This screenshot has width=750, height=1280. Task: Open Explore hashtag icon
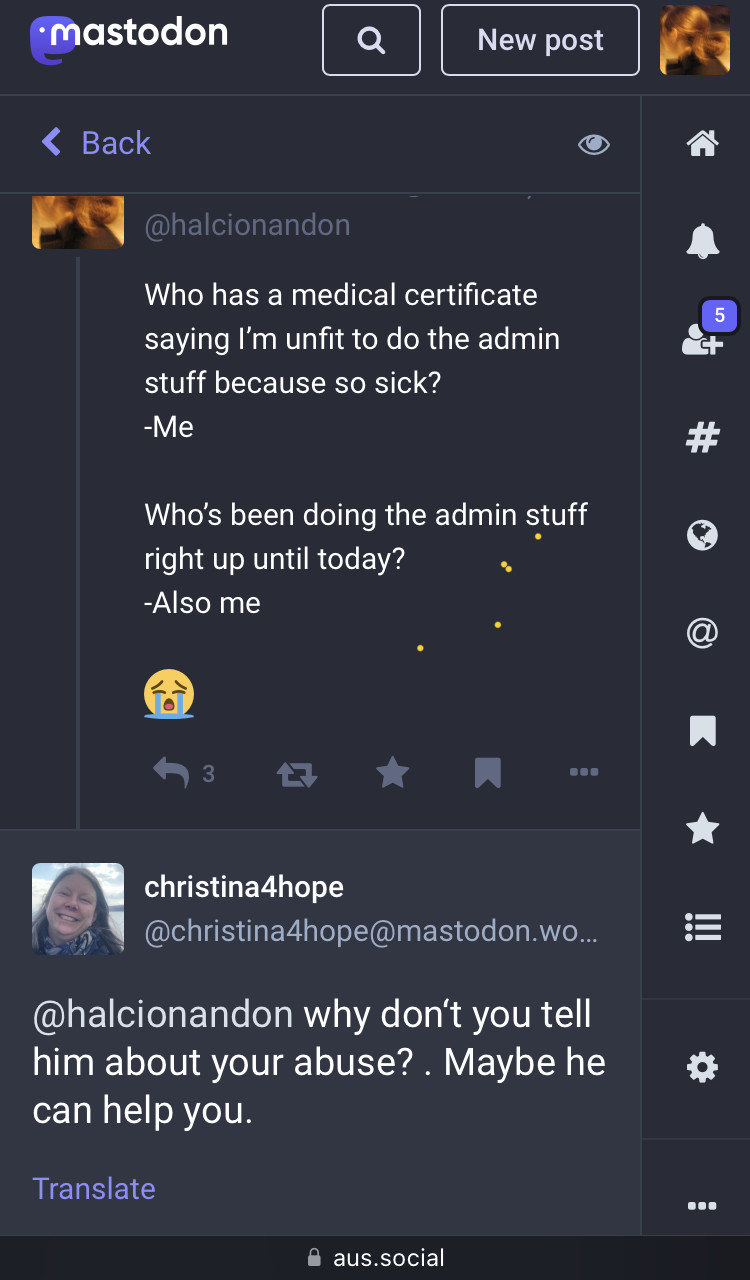702,437
